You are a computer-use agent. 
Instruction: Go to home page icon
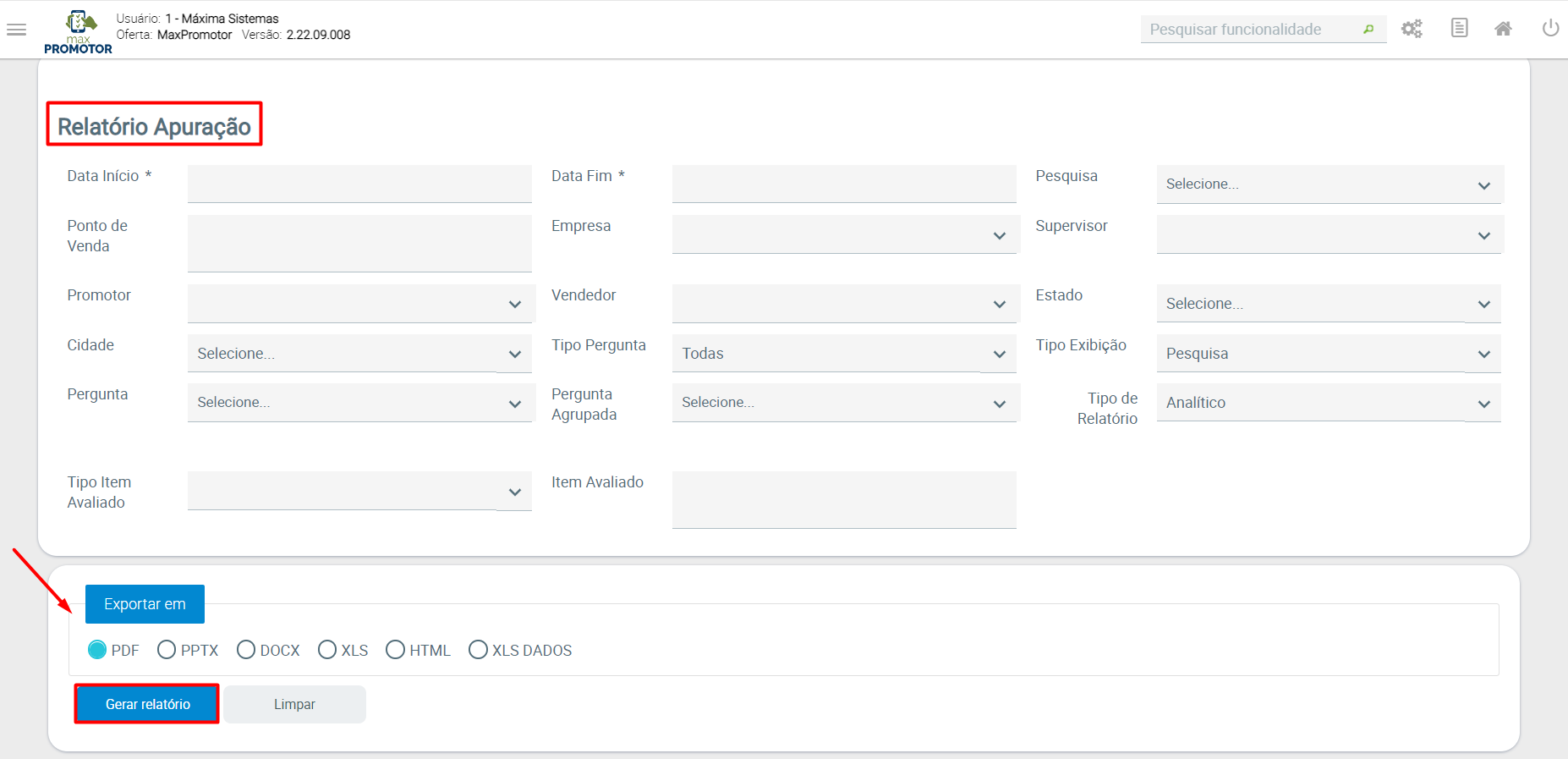(x=1503, y=29)
